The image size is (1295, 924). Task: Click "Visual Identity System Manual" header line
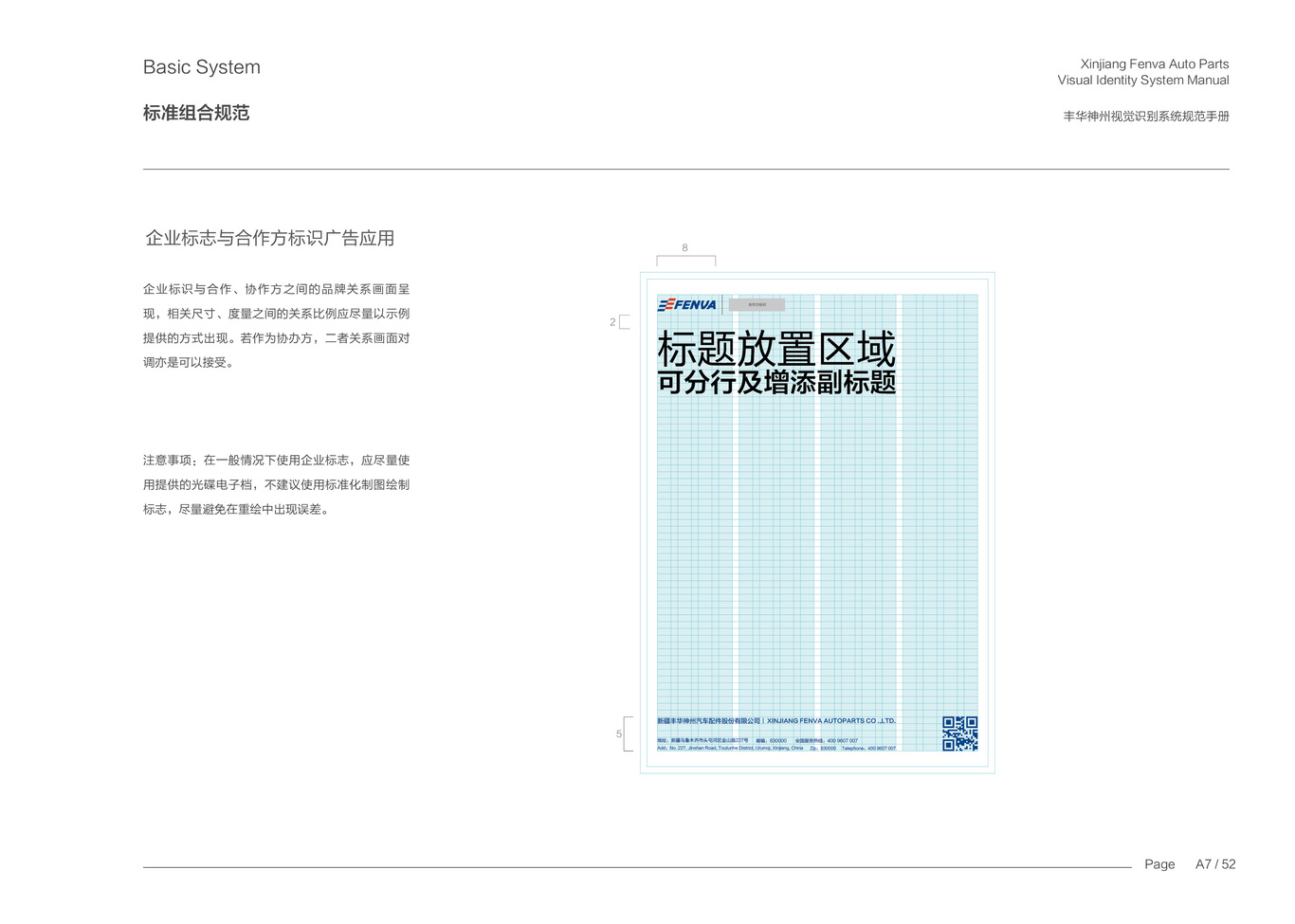click(x=1143, y=81)
